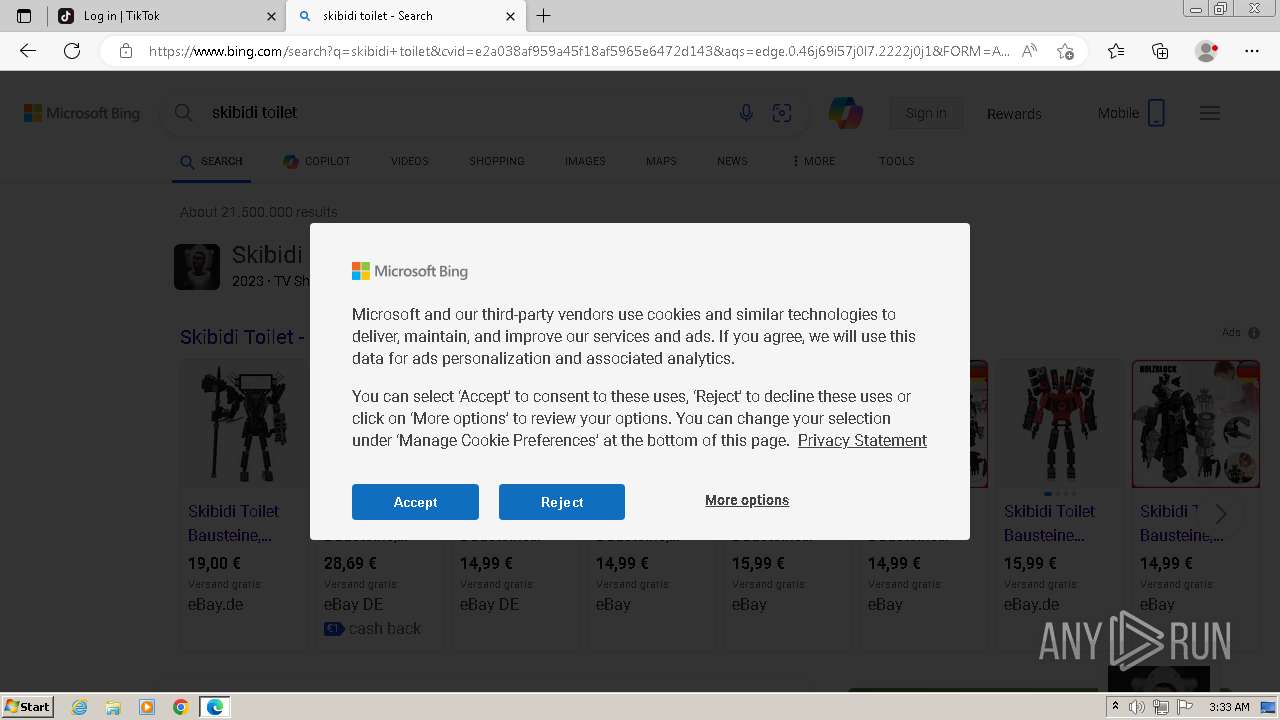This screenshot has height=720, width=1280.
Task: Open Read aloud in address bar
Action: pos(1029,51)
